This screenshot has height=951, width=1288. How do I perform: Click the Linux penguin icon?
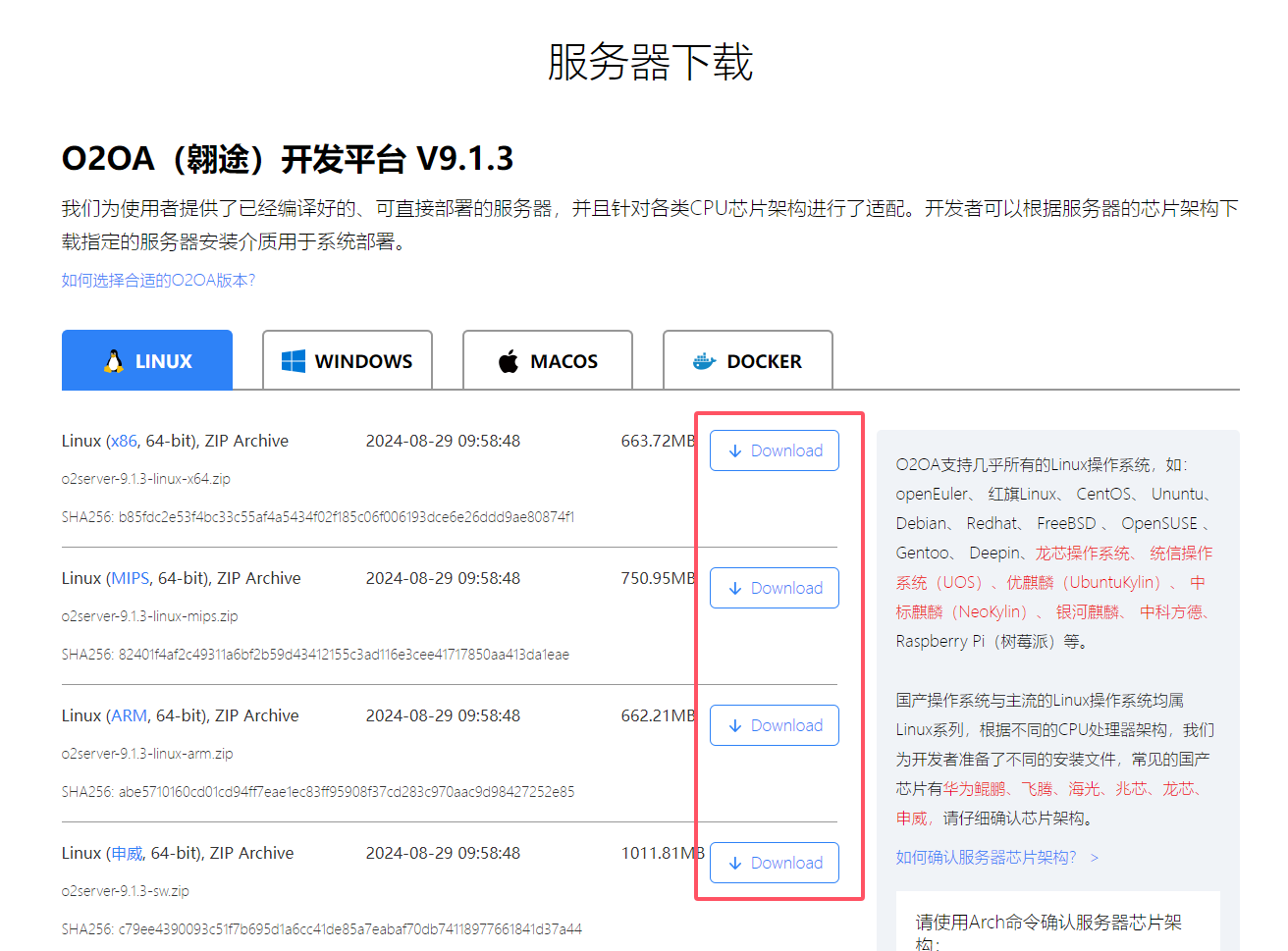click(114, 361)
